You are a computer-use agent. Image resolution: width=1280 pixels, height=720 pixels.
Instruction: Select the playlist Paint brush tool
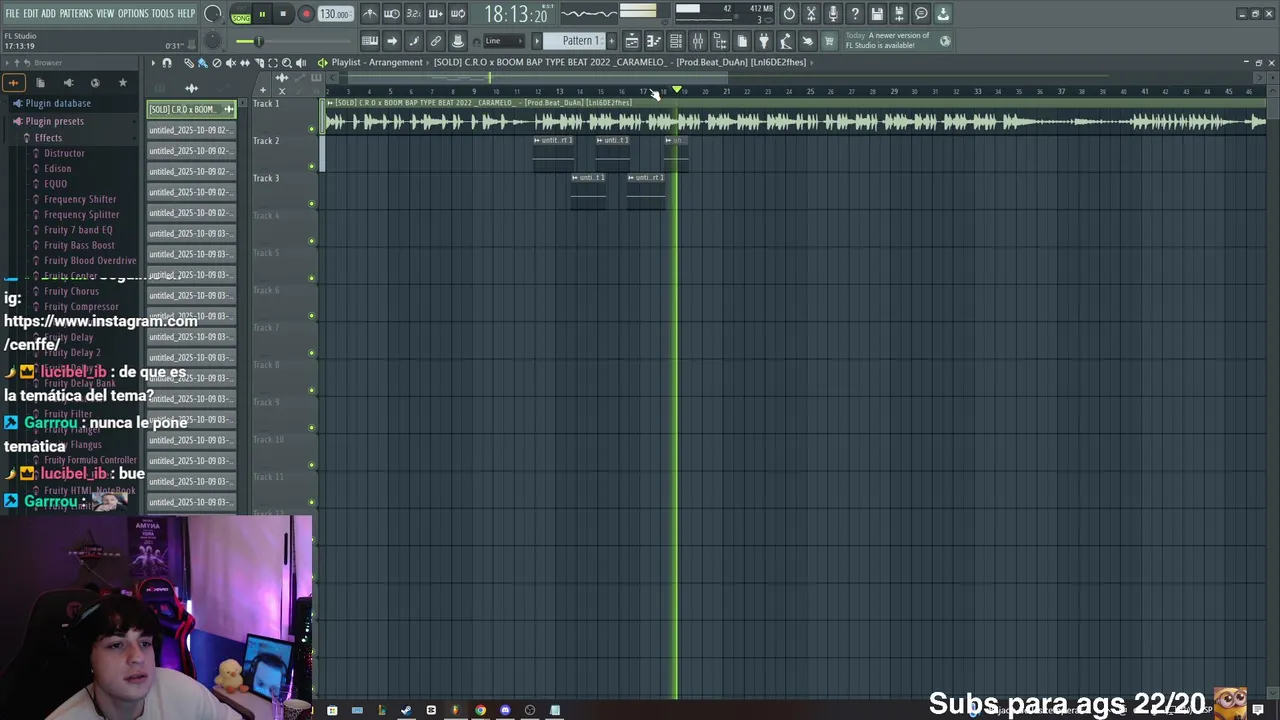(x=203, y=63)
